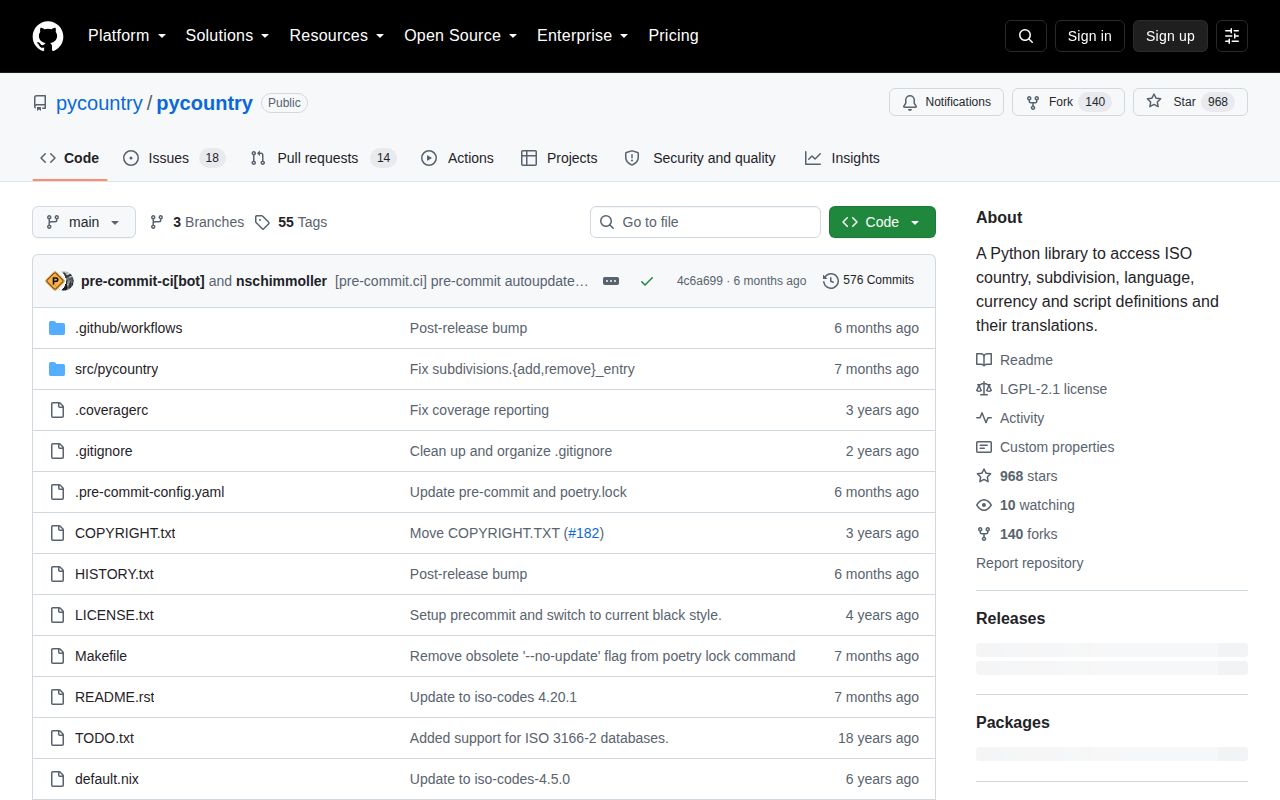
Task: Open the Pricing link
Action: (673, 35)
